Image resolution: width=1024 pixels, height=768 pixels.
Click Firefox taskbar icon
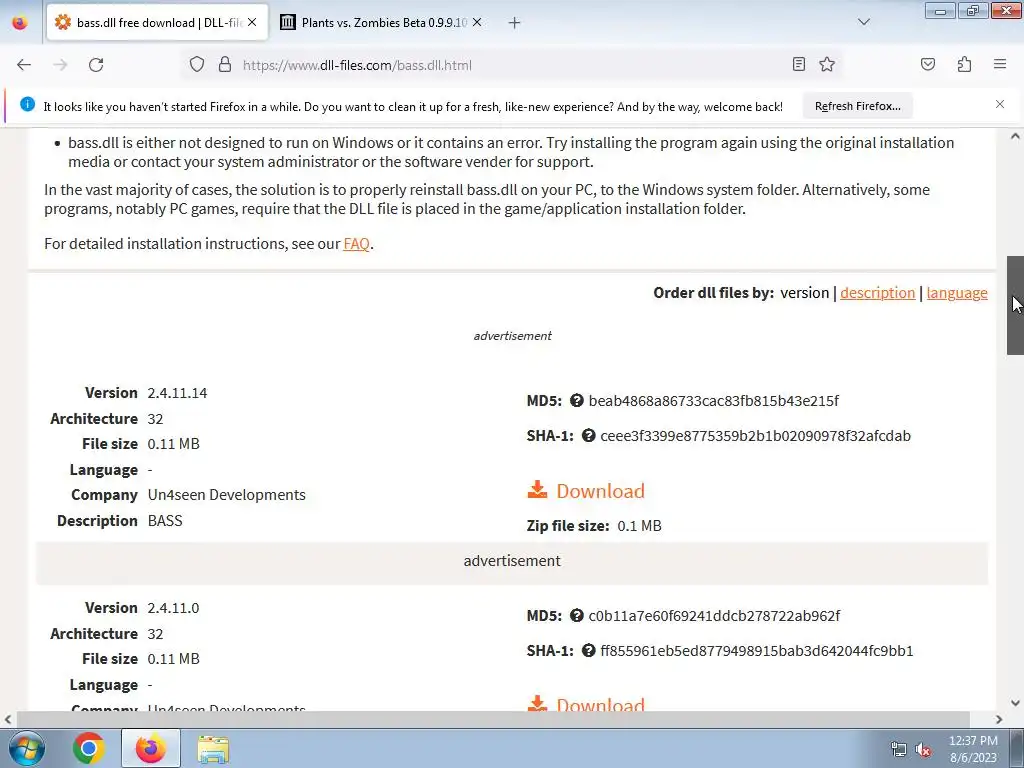tap(150, 748)
